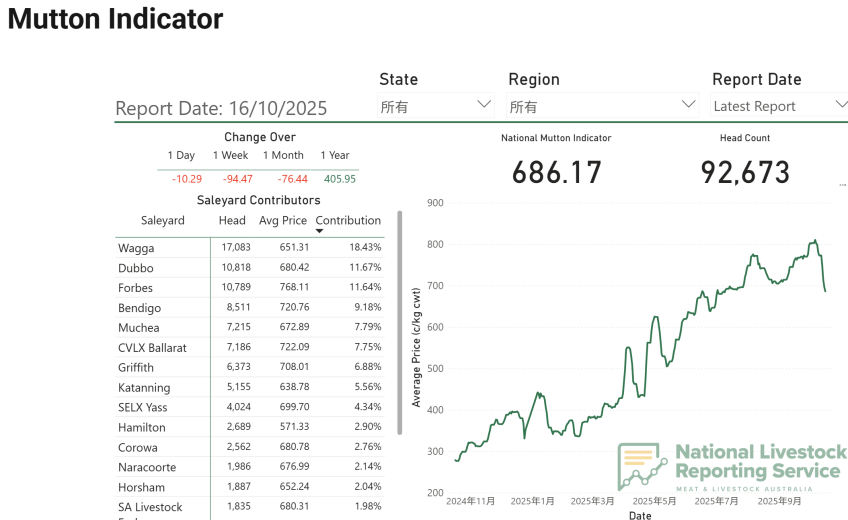Click the saleyard table vertical scrollbar
848x520 pixels.
[399, 322]
